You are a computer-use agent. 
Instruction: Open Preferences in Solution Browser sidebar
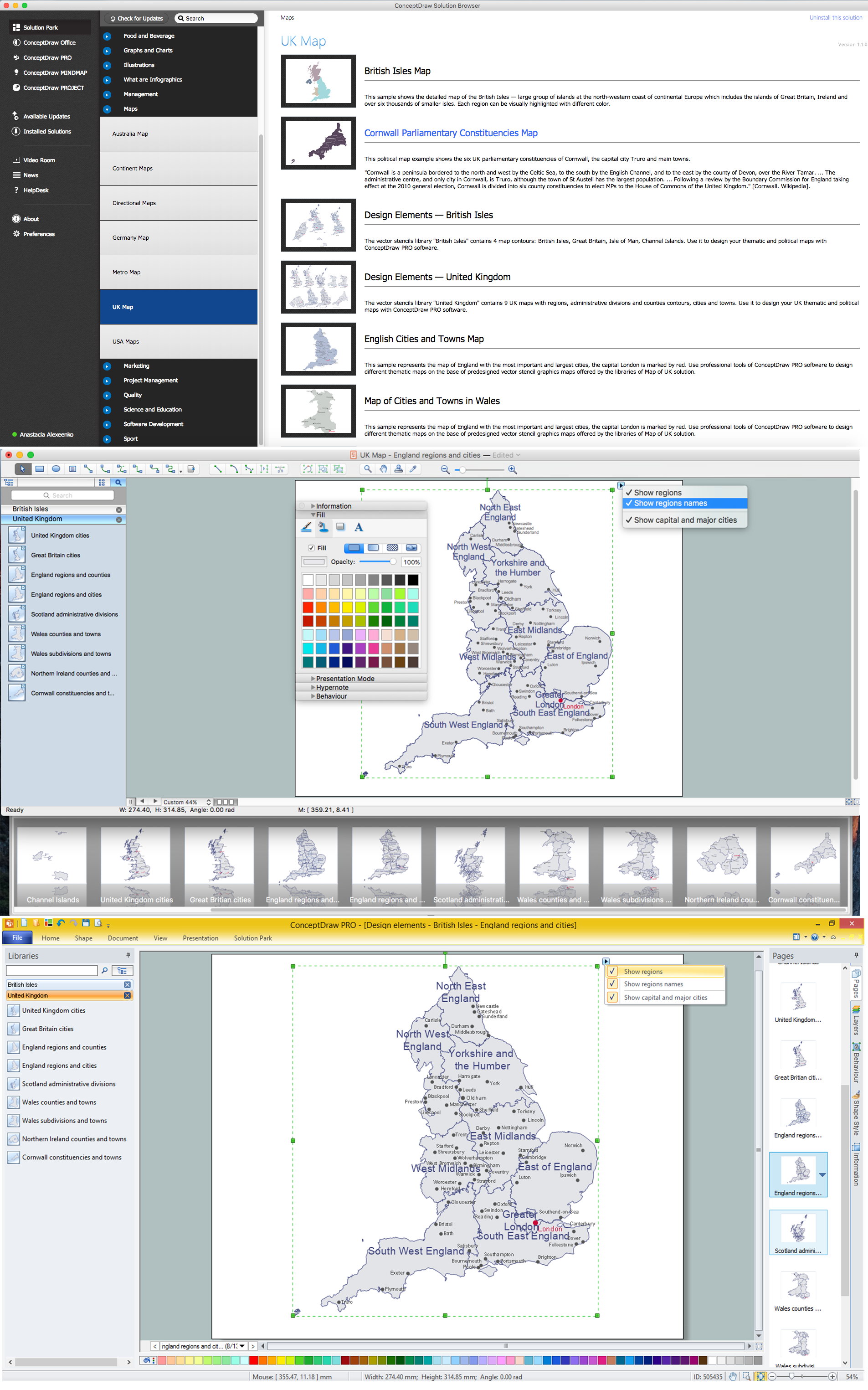(38, 234)
